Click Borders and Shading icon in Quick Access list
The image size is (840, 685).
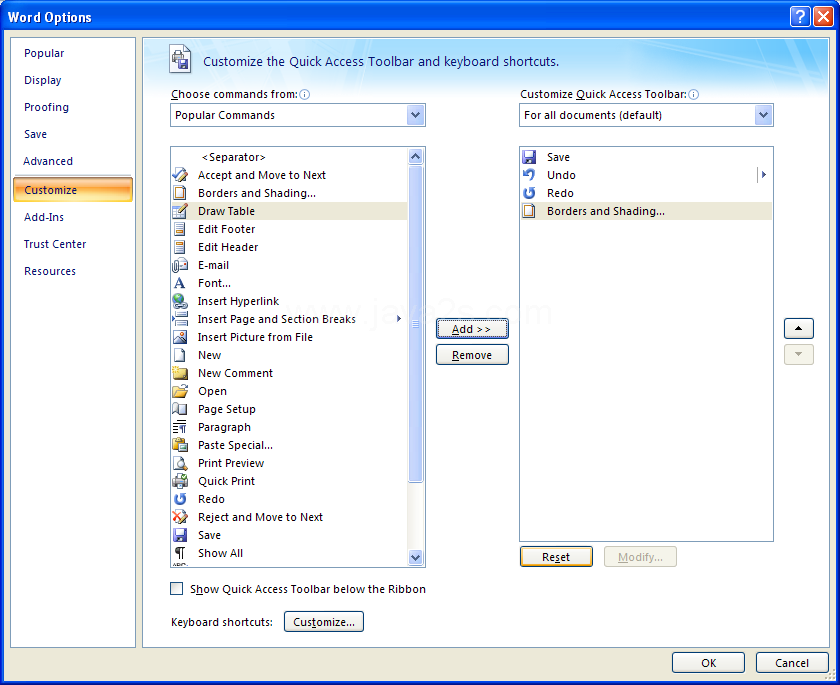tap(529, 211)
